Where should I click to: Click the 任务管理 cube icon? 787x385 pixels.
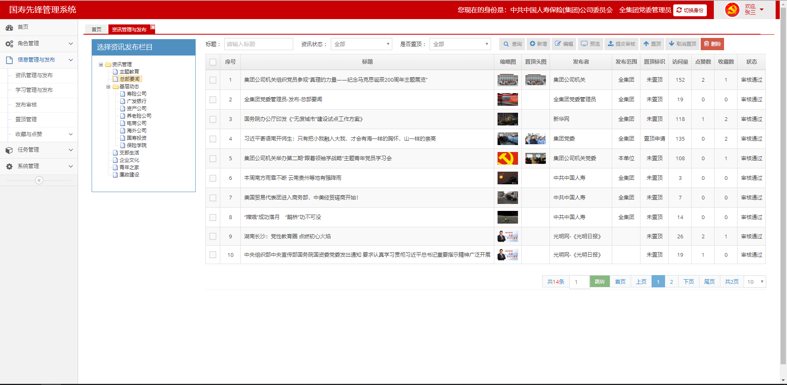point(10,150)
